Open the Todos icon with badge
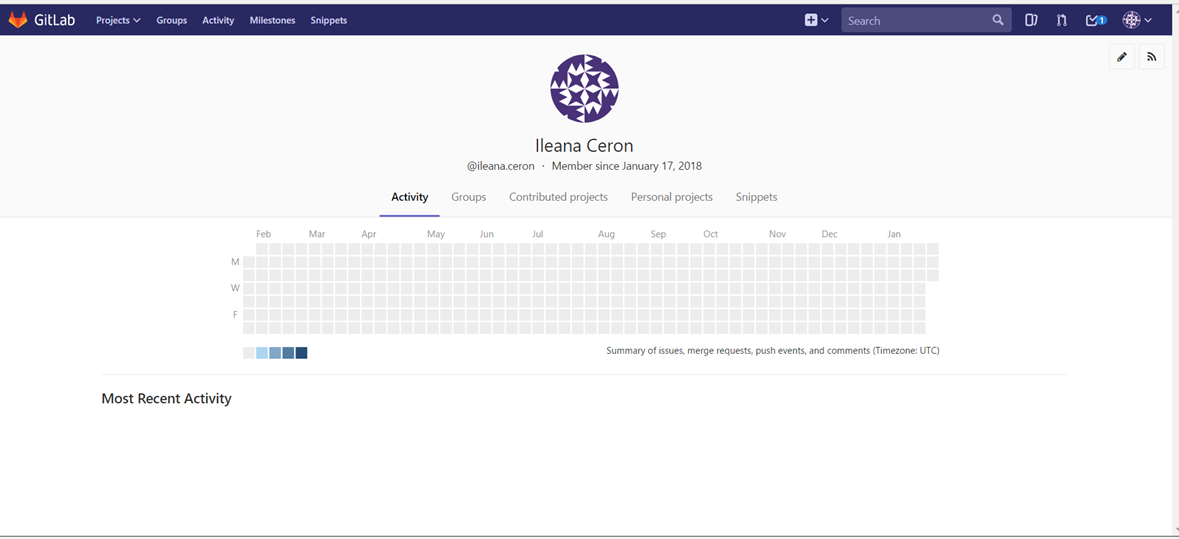The width and height of the screenshot is (1179, 539). [1096, 20]
